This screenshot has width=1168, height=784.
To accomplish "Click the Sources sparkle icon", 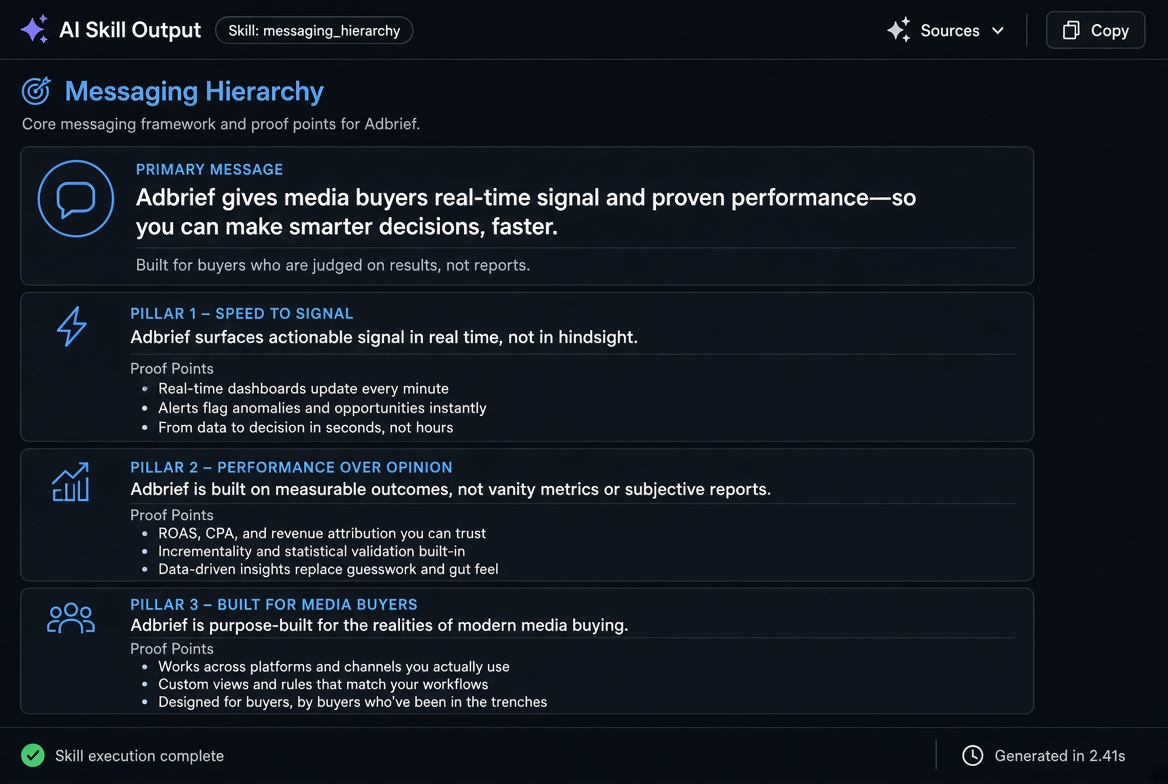I will (x=899, y=30).
